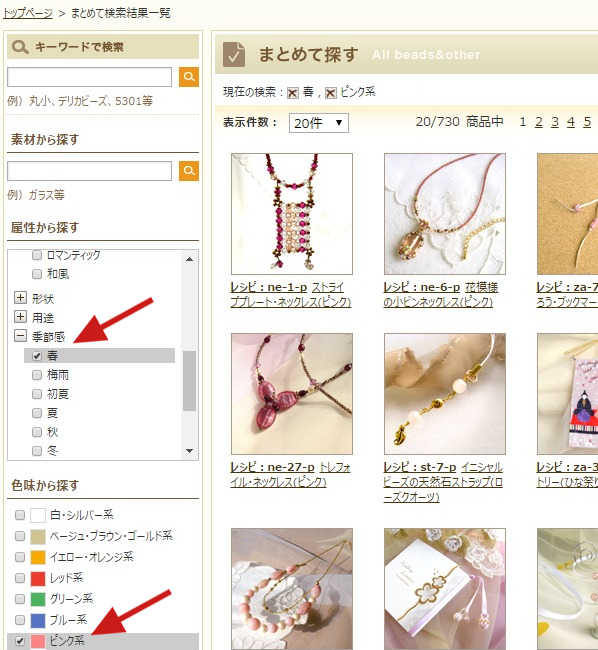The image size is (598, 650).
Task: Check the 白・シルバー系 color checkbox
Action: [19, 515]
